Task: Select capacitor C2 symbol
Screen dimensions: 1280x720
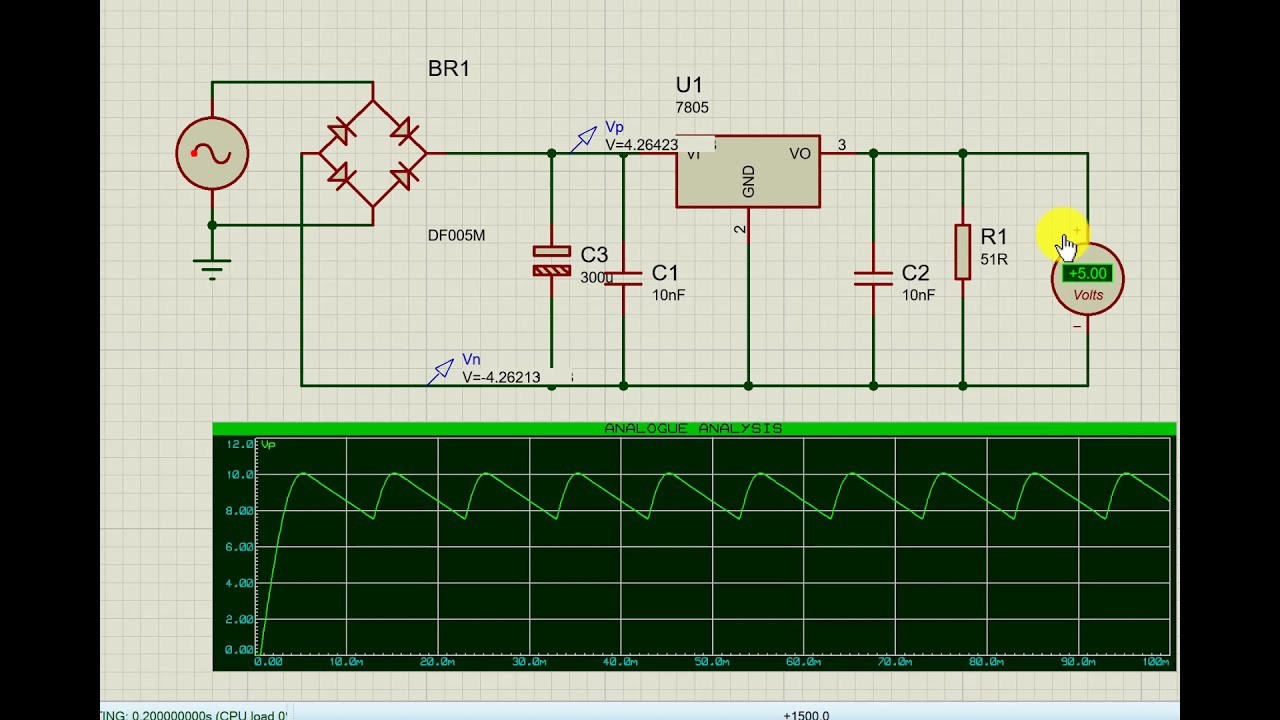Action: point(873,277)
